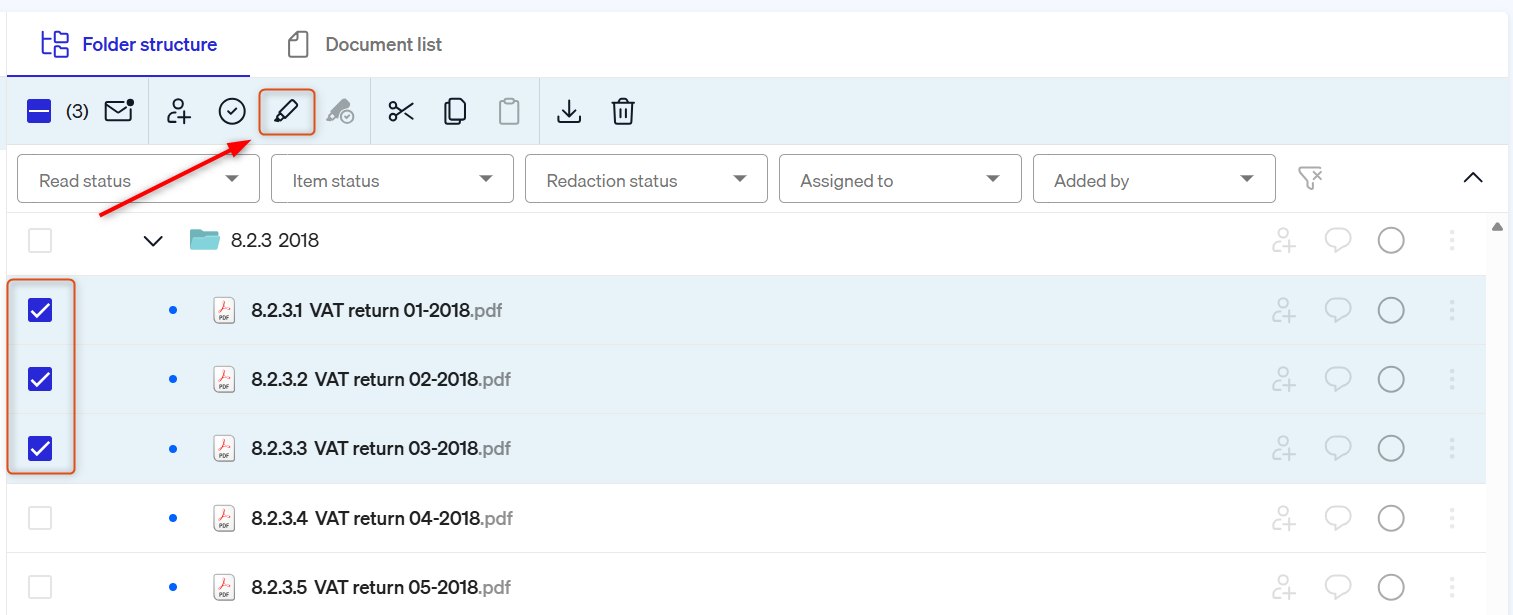This screenshot has width=1513, height=615.
Task: Click the pencil rename icon in toolbar
Action: [287, 111]
